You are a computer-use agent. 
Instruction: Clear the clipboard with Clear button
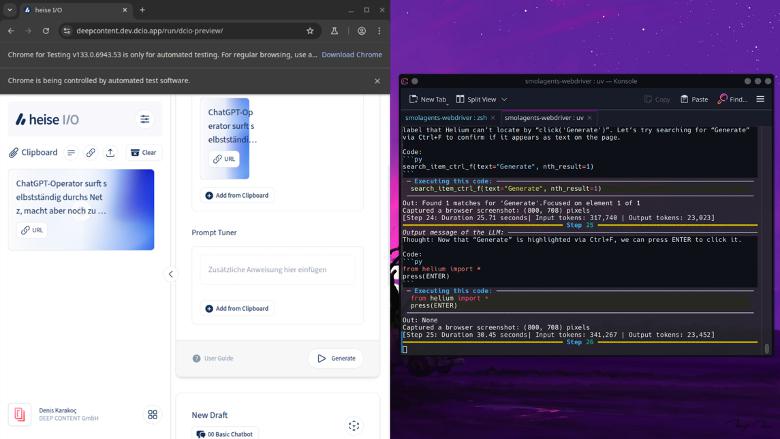click(x=143, y=153)
